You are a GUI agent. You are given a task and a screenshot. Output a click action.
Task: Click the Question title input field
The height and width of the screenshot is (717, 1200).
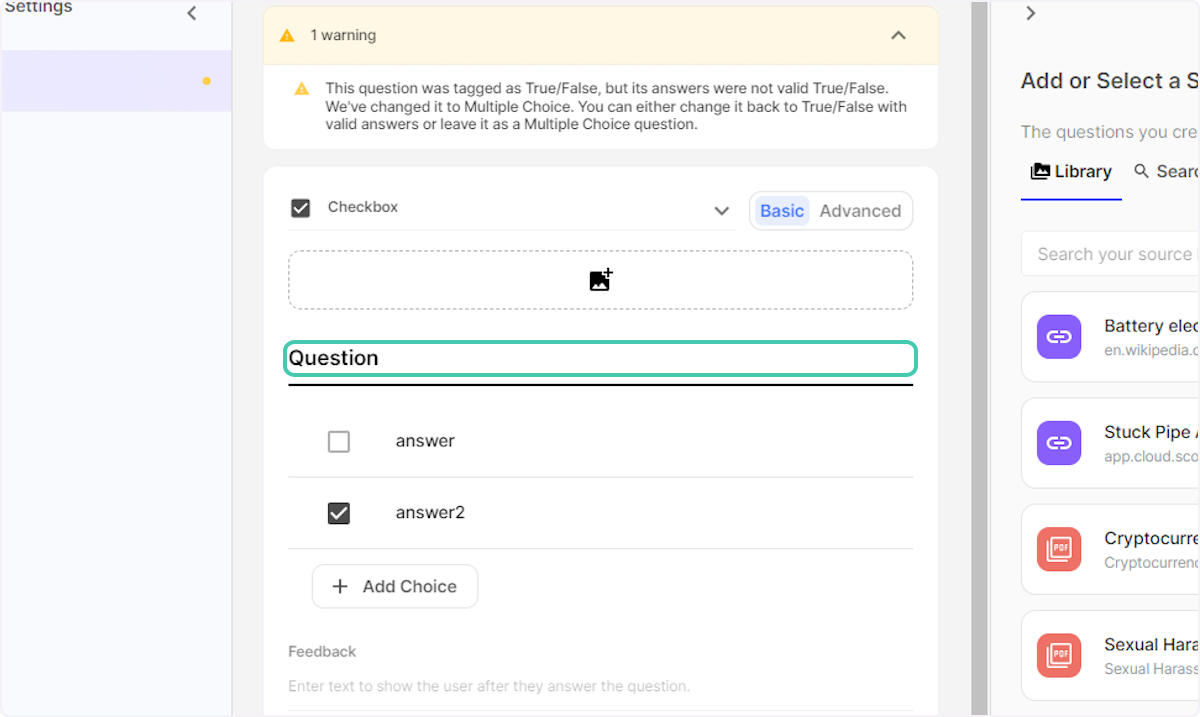point(600,358)
